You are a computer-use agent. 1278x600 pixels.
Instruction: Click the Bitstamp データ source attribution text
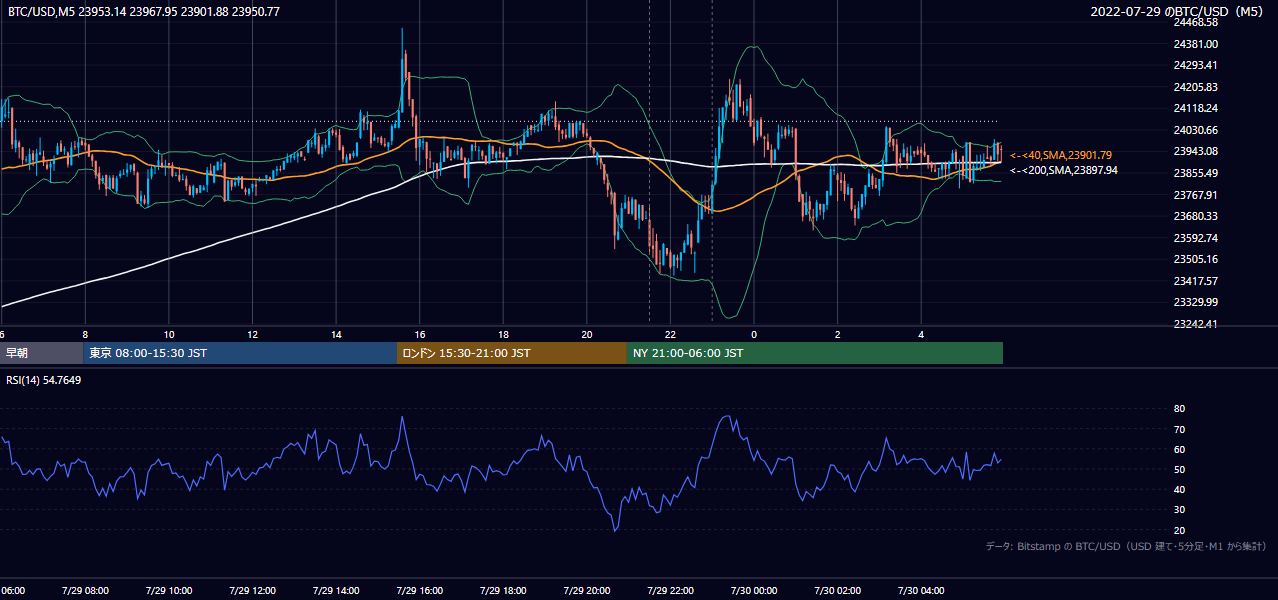point(1126,546)
